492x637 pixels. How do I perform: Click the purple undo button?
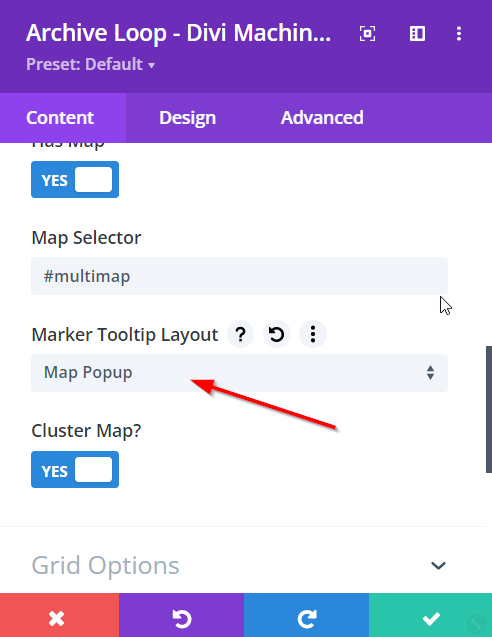coord(182,615)
